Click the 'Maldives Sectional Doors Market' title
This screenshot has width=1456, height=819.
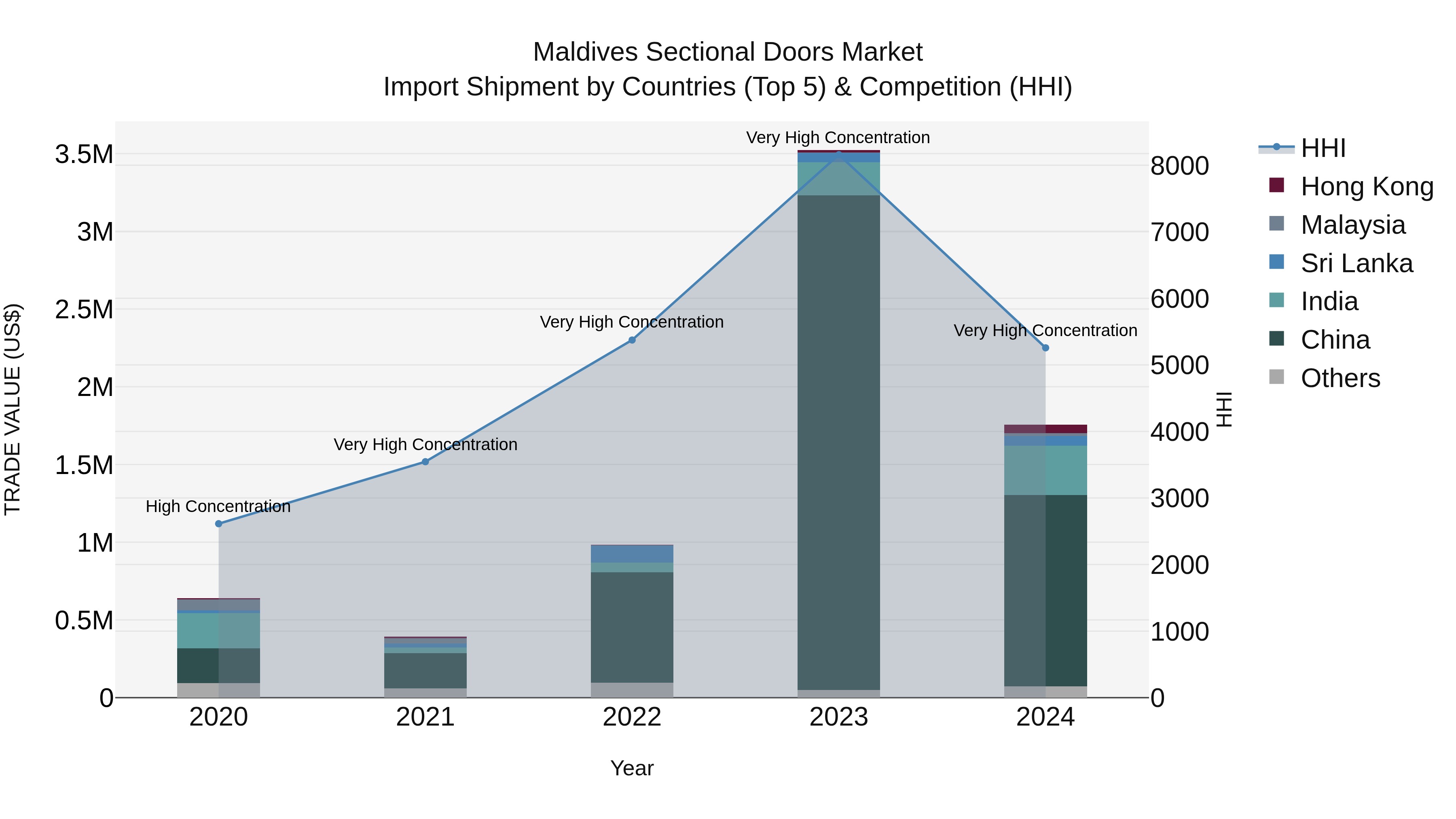tap(728, 52)
